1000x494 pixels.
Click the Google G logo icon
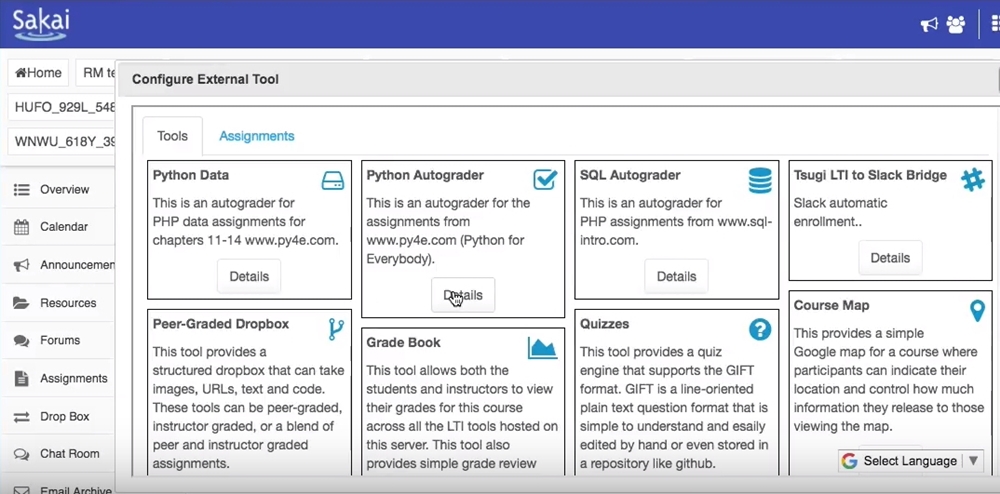[849, 461]
